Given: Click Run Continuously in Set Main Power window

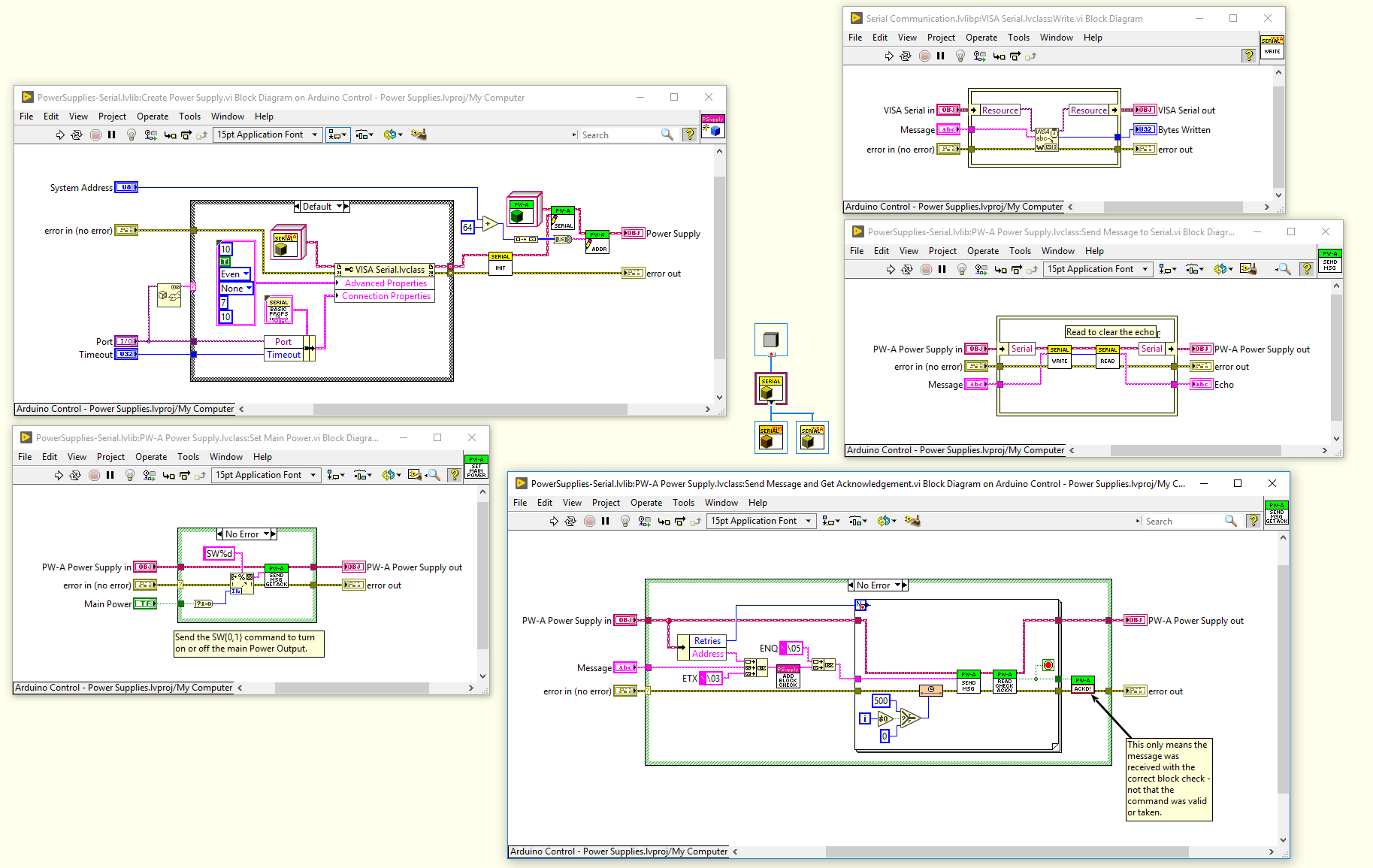Looking at the screenshot, I should 75,476.
